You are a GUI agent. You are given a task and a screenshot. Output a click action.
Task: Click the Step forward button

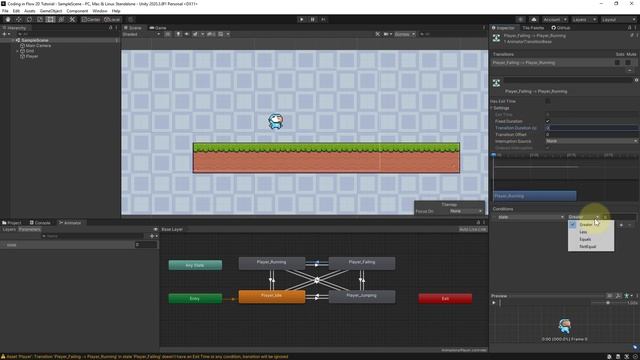tap(324, 20)
